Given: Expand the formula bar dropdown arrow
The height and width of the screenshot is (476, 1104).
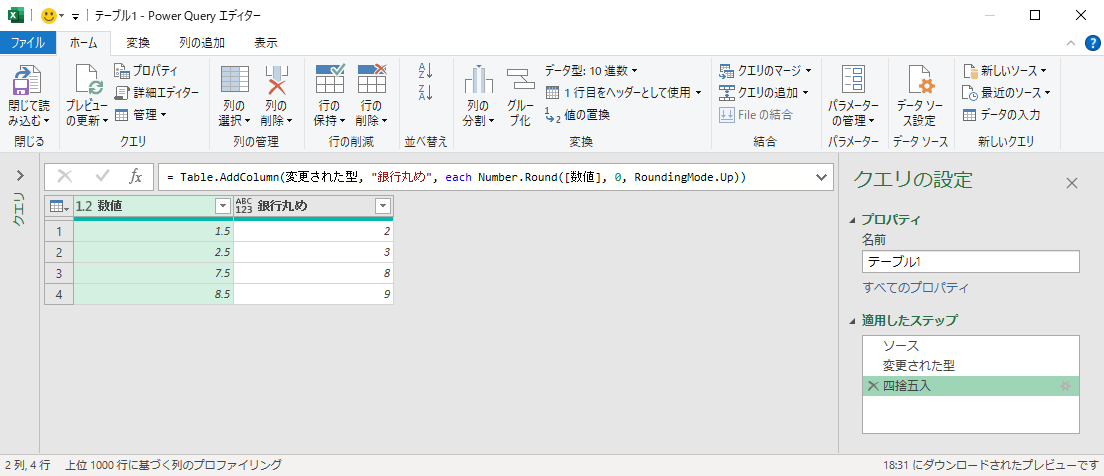Looking at the screenshot, I should [821, 177].
